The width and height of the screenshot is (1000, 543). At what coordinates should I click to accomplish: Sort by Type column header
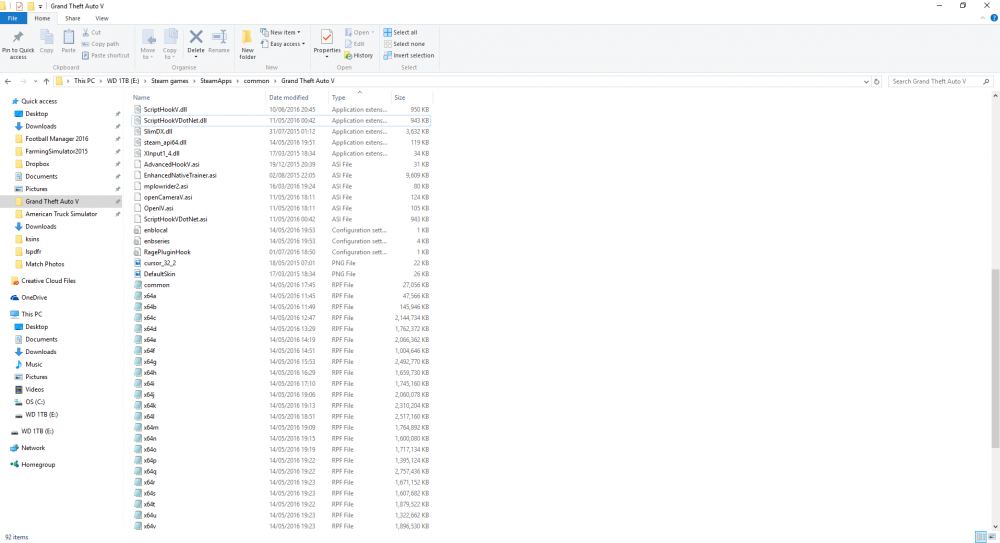(360, 98)
